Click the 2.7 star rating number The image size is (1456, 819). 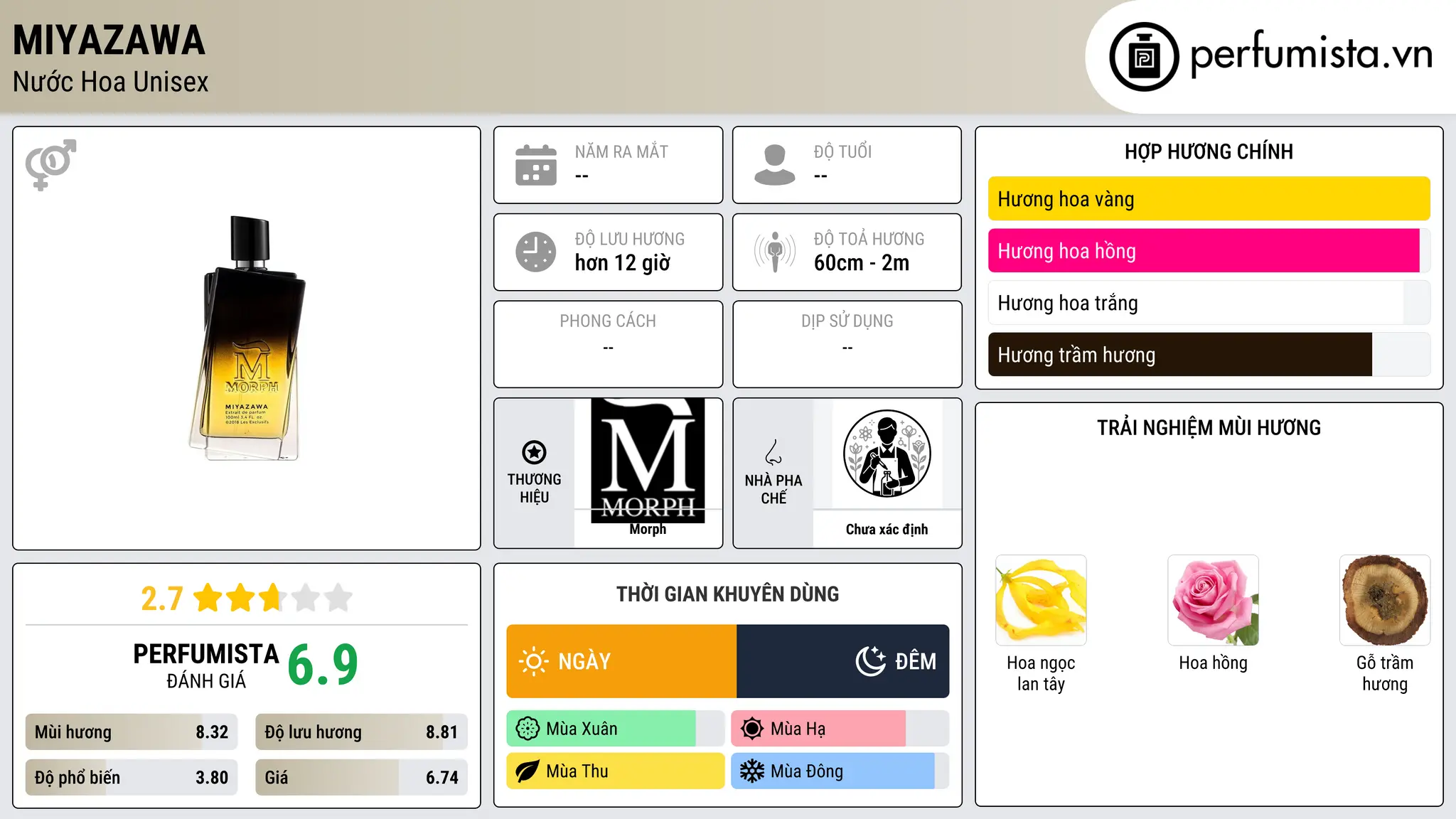click(x=162, y=599)
